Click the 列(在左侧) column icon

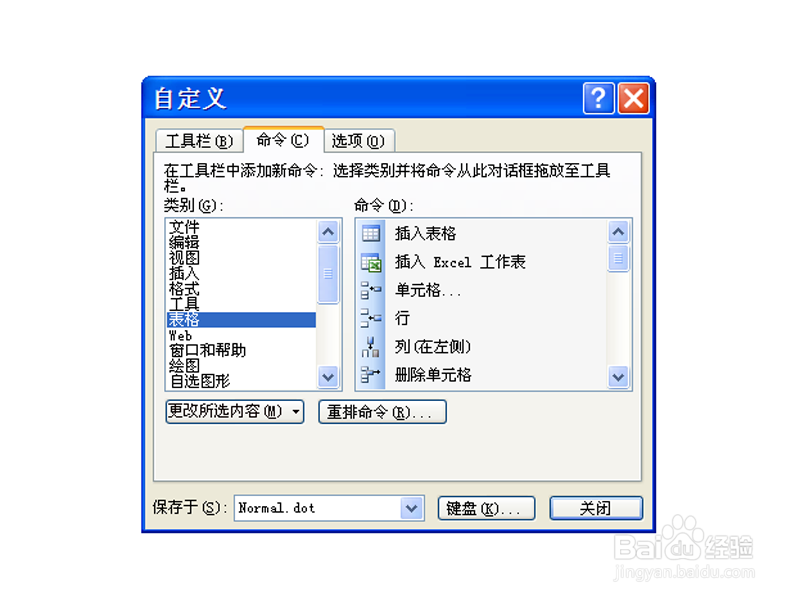[371, 347]
